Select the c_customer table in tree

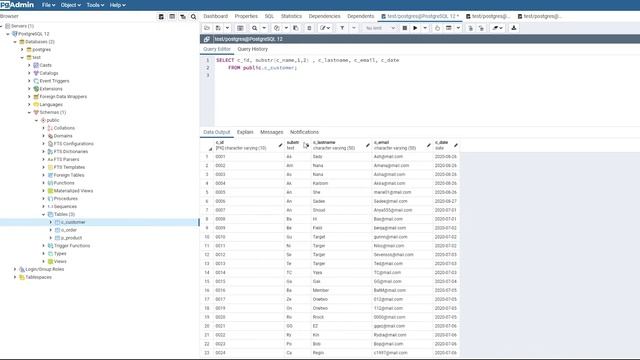coord(73,222)
